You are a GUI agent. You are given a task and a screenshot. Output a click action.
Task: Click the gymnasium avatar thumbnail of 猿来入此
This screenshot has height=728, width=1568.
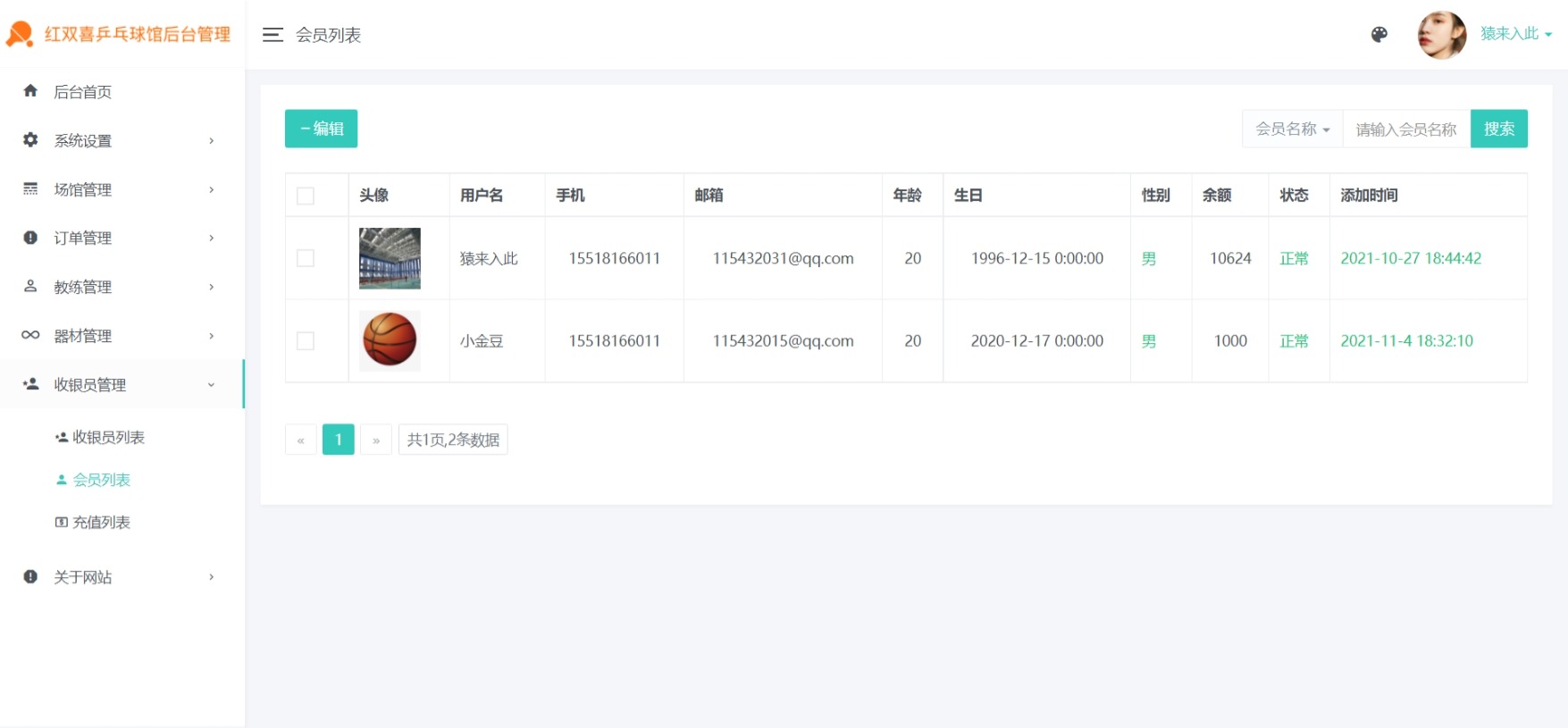390,258
